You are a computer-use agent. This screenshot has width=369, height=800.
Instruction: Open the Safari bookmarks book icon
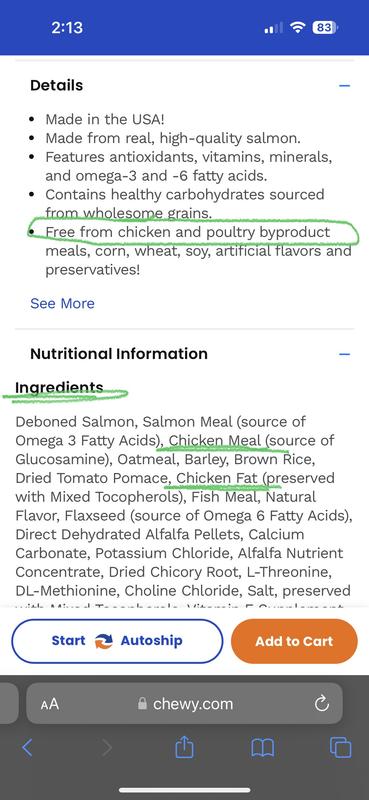click(x=262, y=748)
